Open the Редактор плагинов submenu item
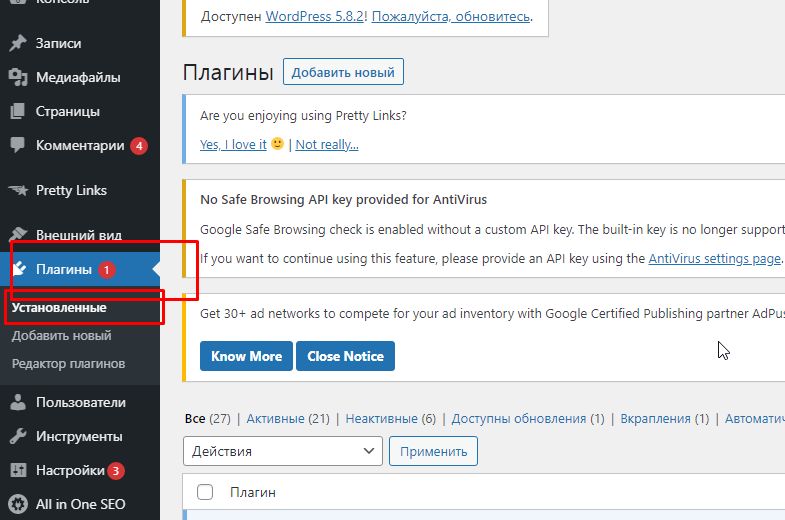The height and width of the screenshot is (520, 785). [x=69, y=363]
